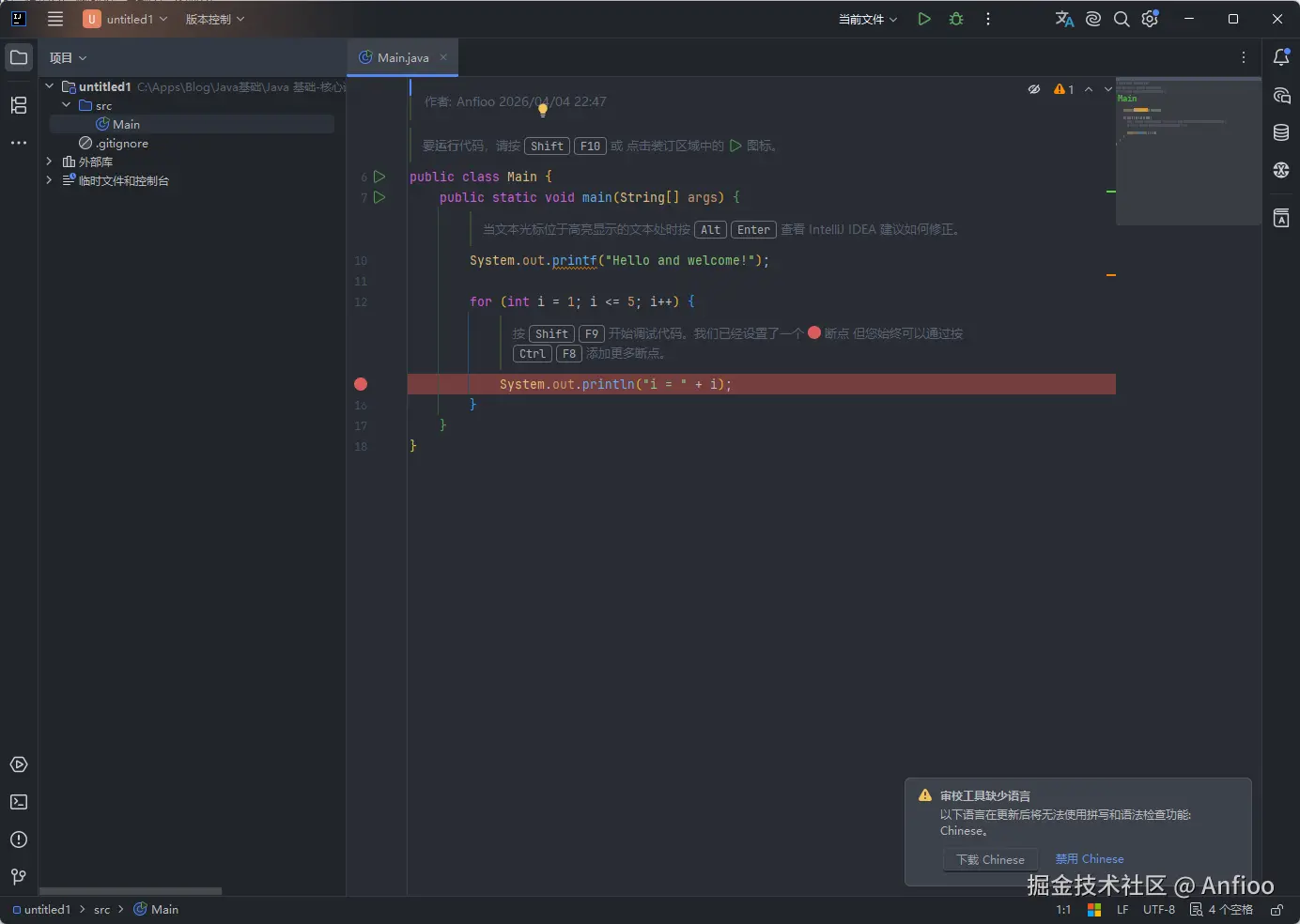This screenshot has height=924, width=1300.
Task: Open the fourth right sidebar tool icon
Action: pos(1281,170)
